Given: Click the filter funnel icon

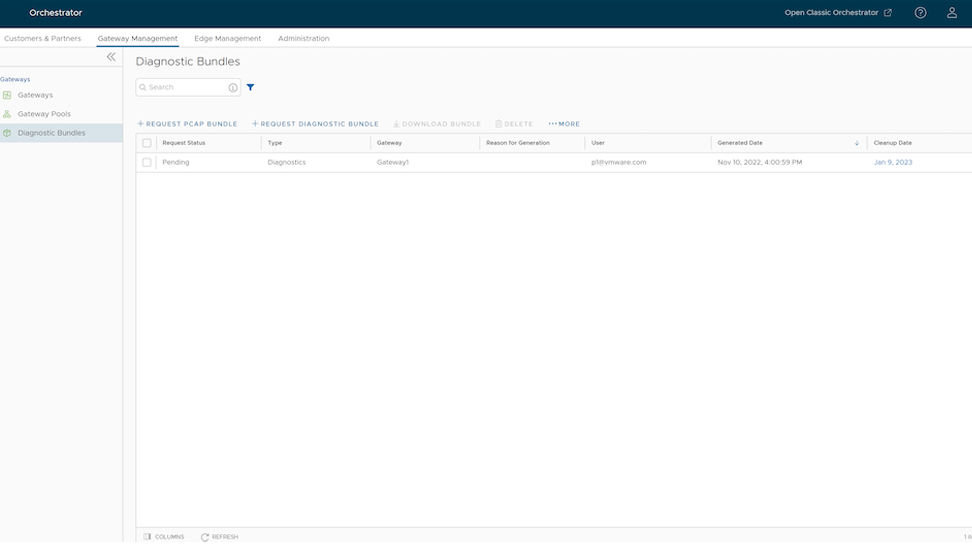Looking at the screenshot, I should tap(251, 88).
